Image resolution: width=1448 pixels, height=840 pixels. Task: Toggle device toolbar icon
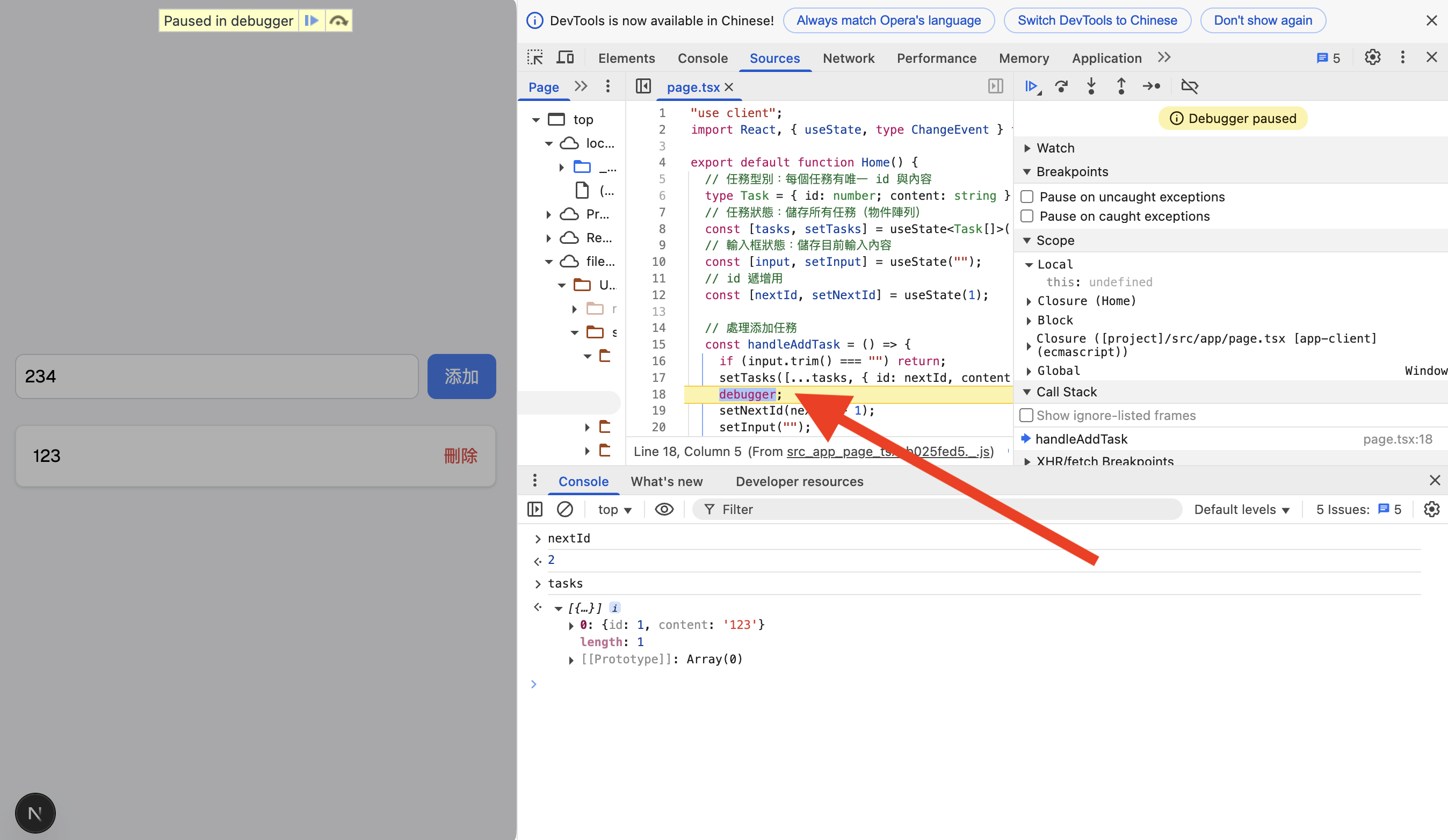tap(566, 57)
